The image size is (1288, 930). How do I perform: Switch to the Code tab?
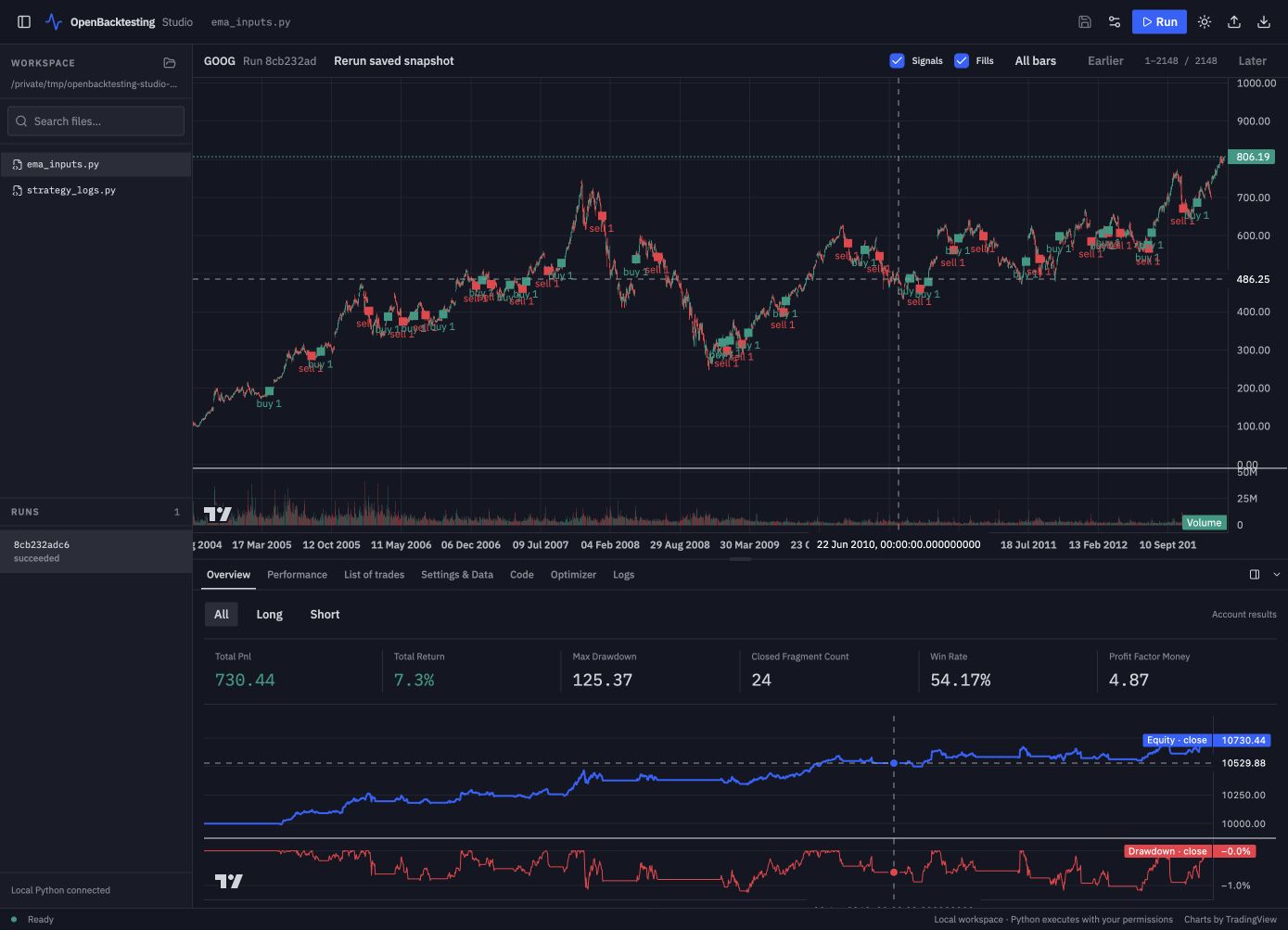pyautogui.click(x=522, y=575)
